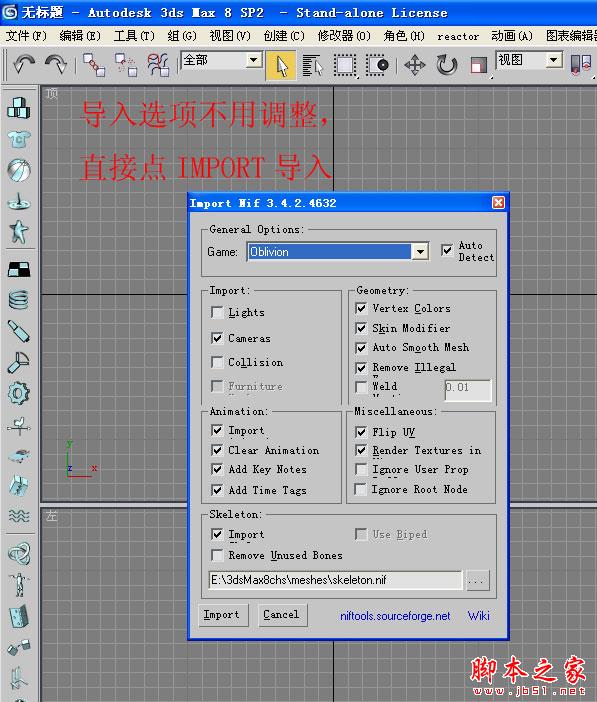Click the Undo arrow in toolbar
Screen dimensions: 597x702
pos(24,64)
